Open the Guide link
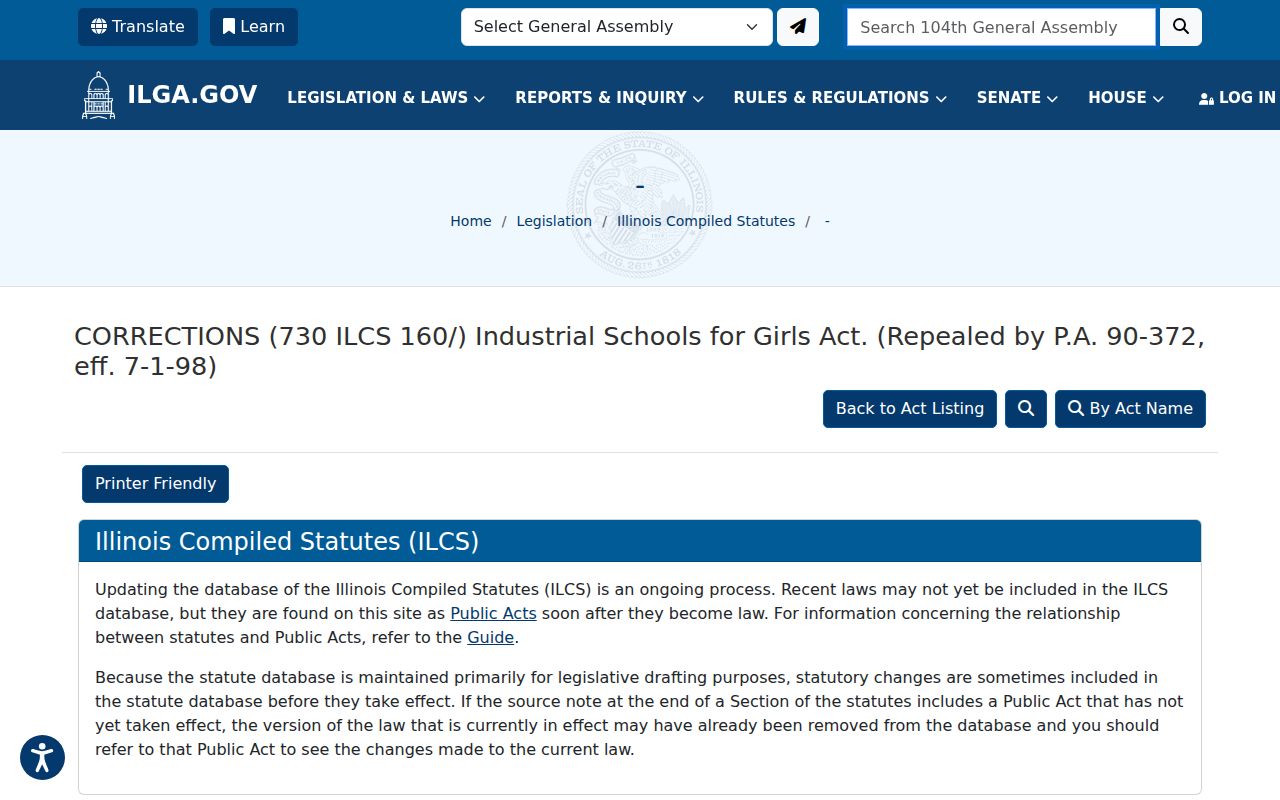The image size is (1280, 800). (x=490, y=637)
